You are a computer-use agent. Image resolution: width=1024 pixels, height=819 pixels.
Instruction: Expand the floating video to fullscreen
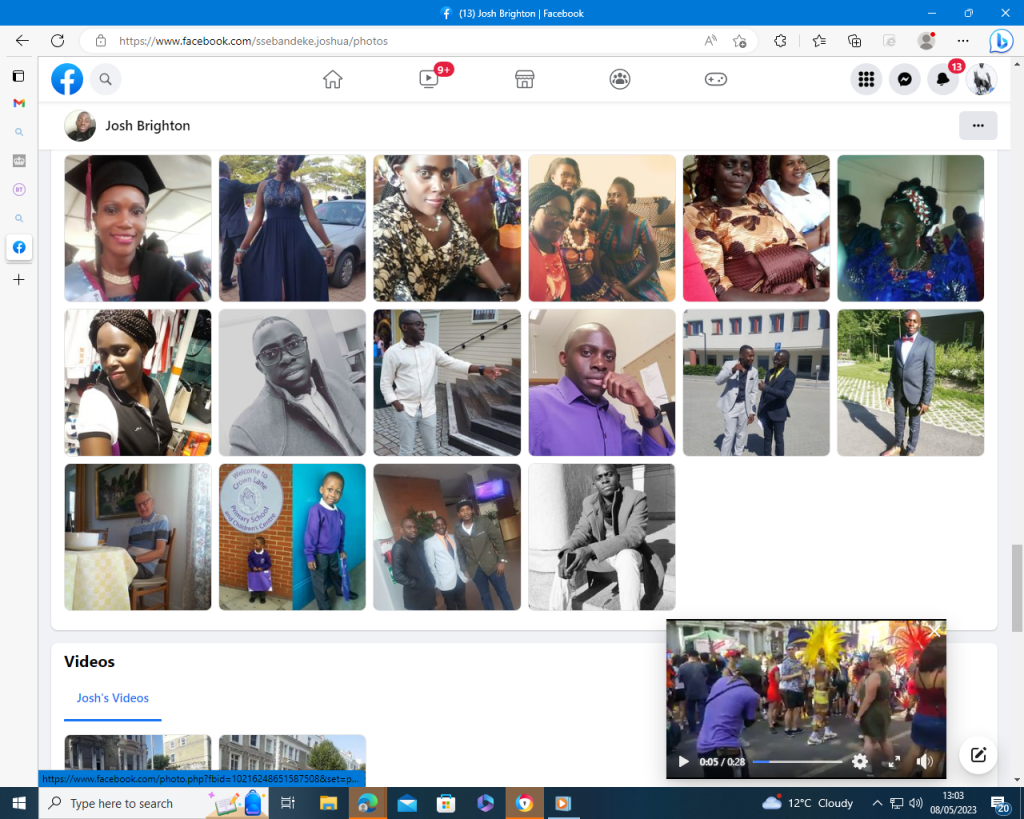894,762
